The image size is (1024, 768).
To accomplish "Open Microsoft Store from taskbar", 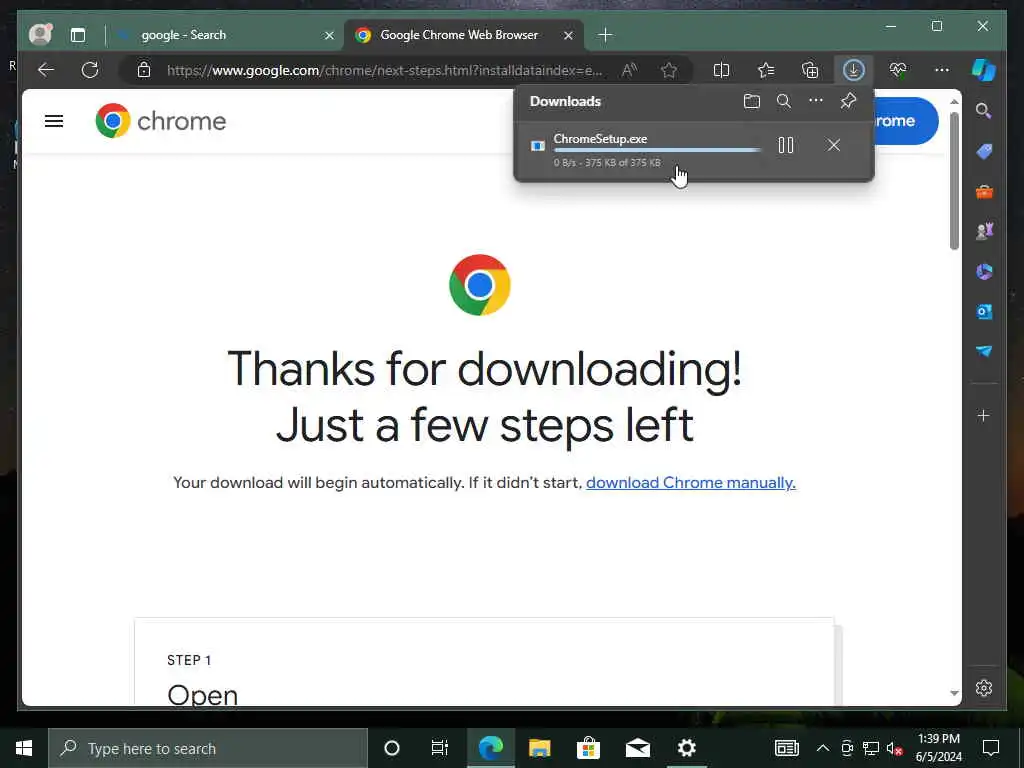I will [588, 748].
